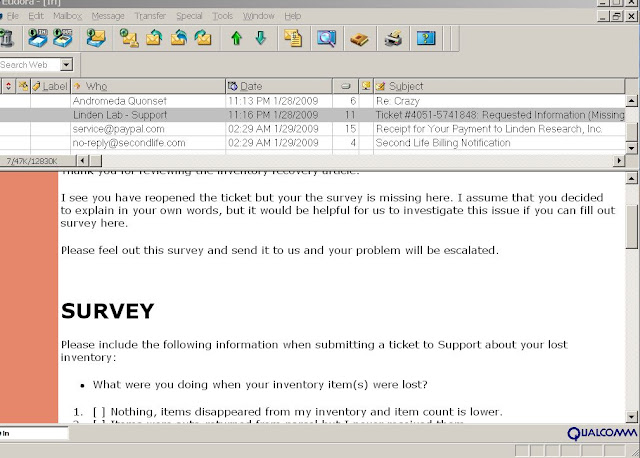Open the Out mailbox tray icon

pos(62,38)
